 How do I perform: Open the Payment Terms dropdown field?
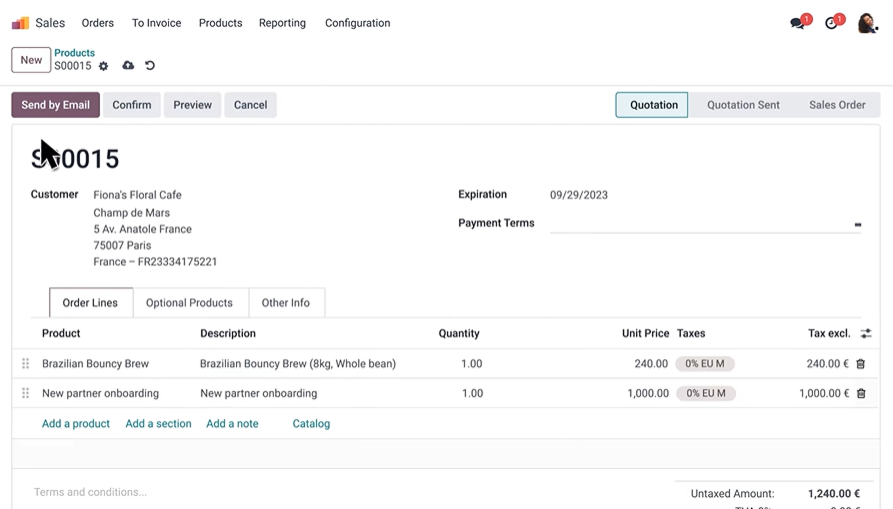coord(704,224)
